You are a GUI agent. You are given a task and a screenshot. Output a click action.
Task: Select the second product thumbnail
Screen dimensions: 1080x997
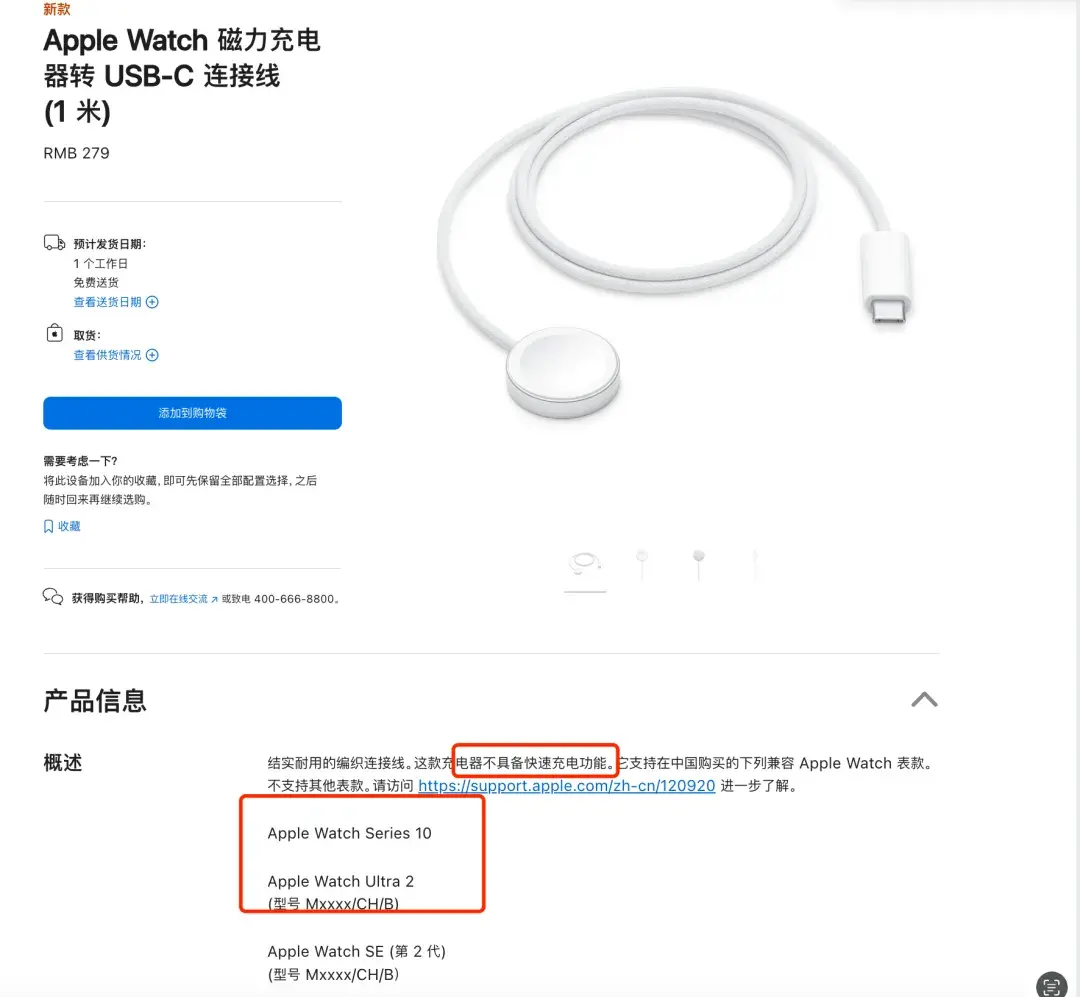[642, 565]
